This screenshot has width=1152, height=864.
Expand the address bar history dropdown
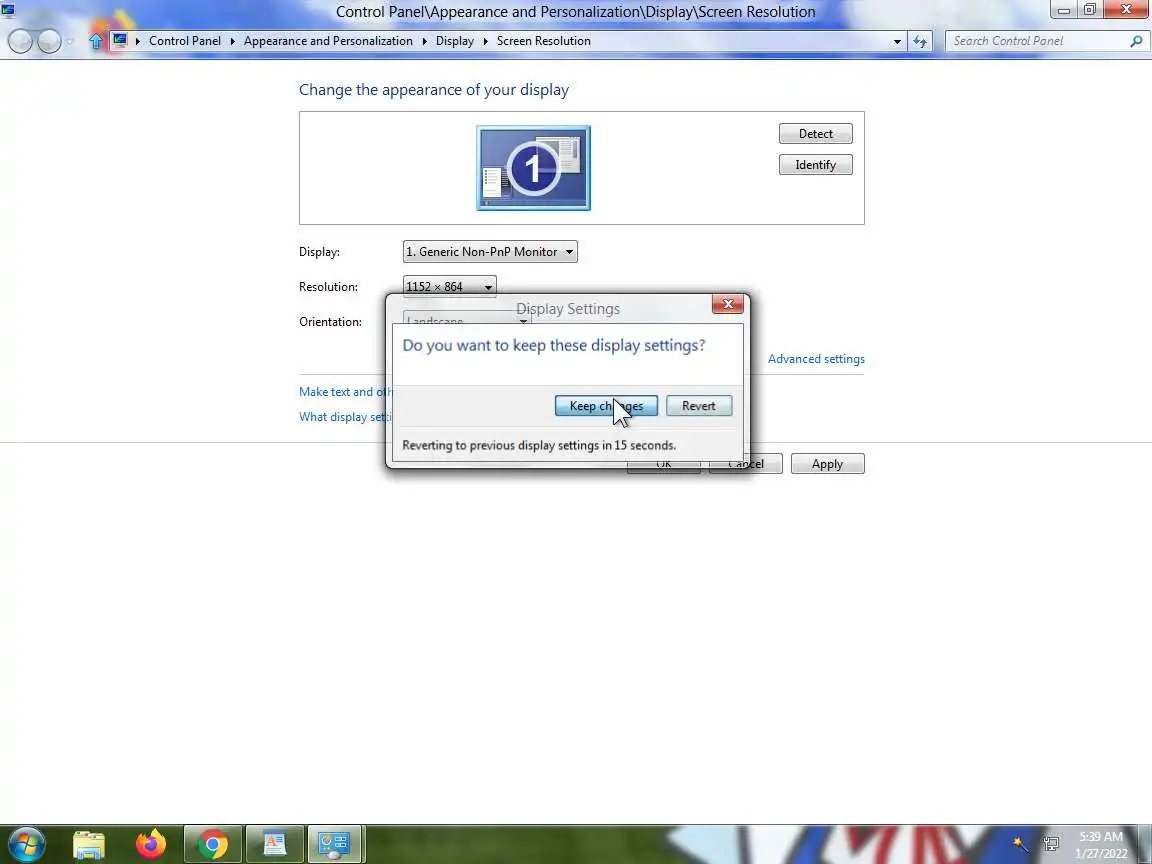(897, 42)
